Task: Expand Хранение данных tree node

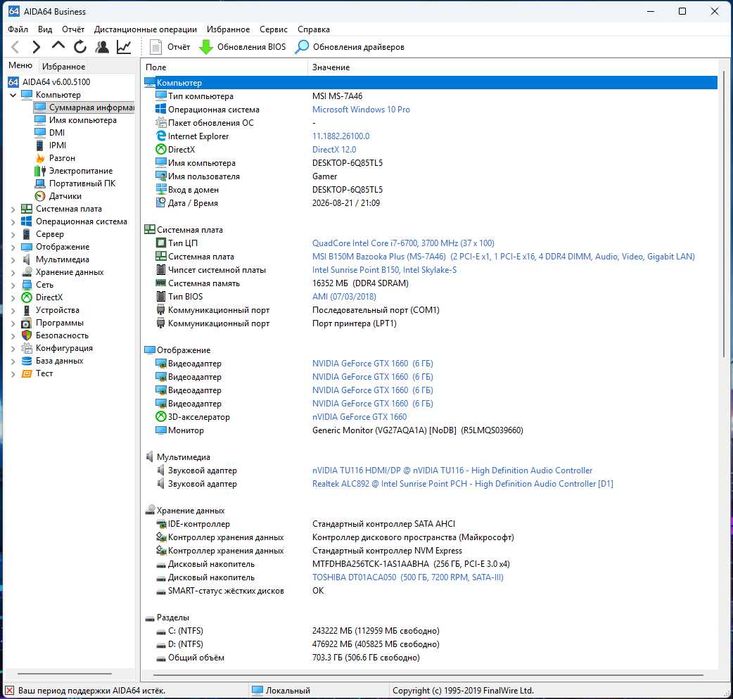Action: pos(13,272)
